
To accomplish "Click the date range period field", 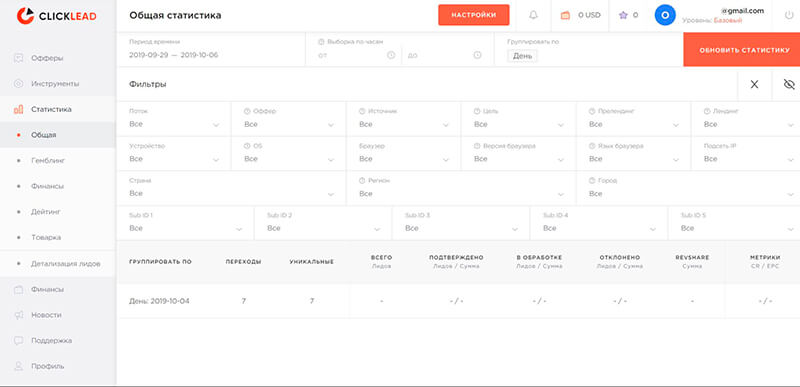I will [x=211, y=49].
